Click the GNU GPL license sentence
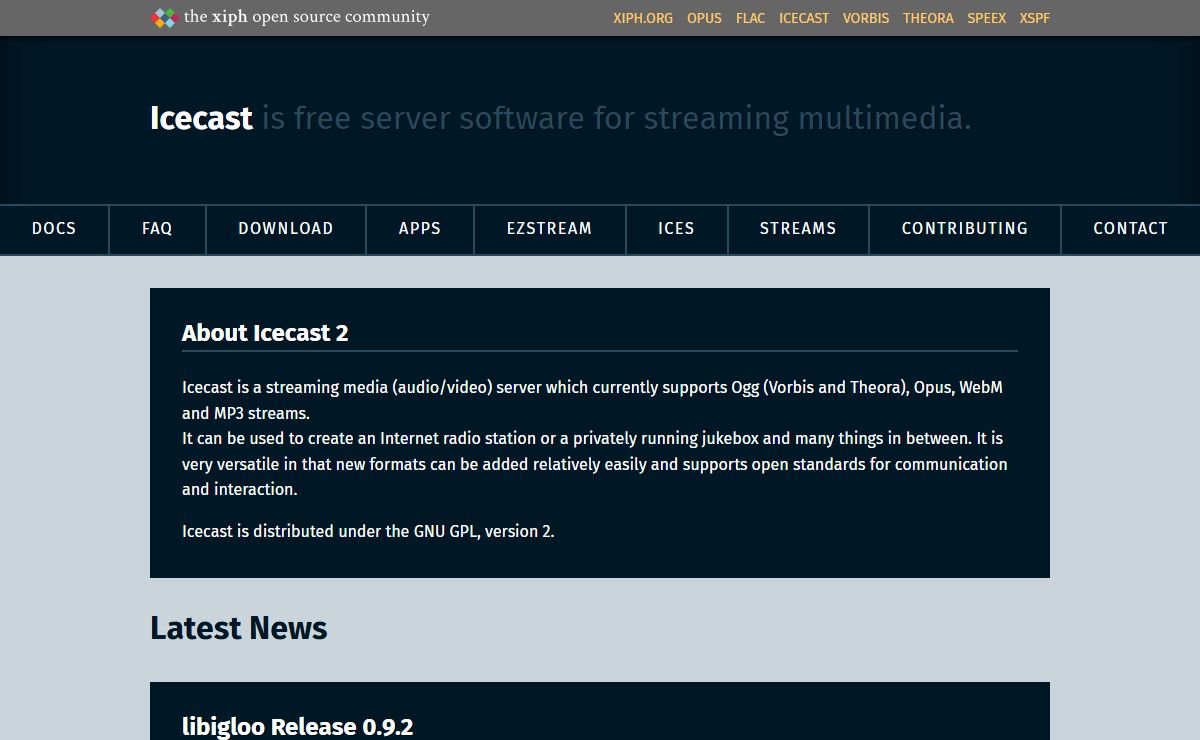1200x740 pixels. (x=368, y=531)
